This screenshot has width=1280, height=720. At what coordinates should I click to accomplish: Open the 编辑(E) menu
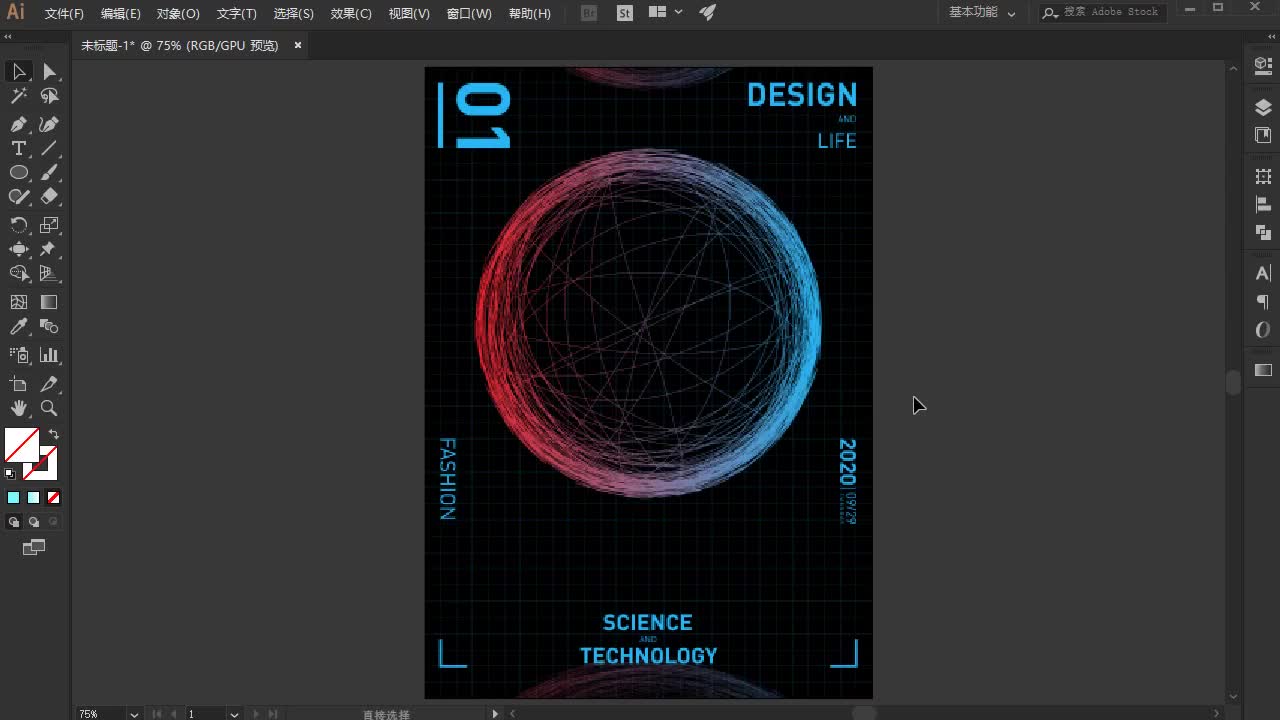click(121, 13)
